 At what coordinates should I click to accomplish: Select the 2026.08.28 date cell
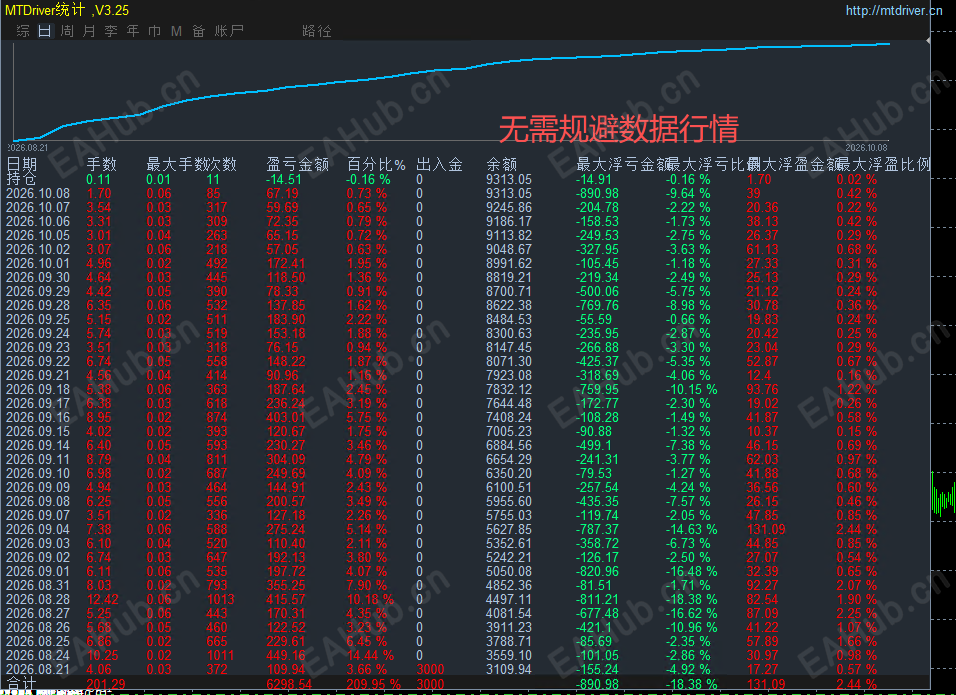(x=38, y=600)
